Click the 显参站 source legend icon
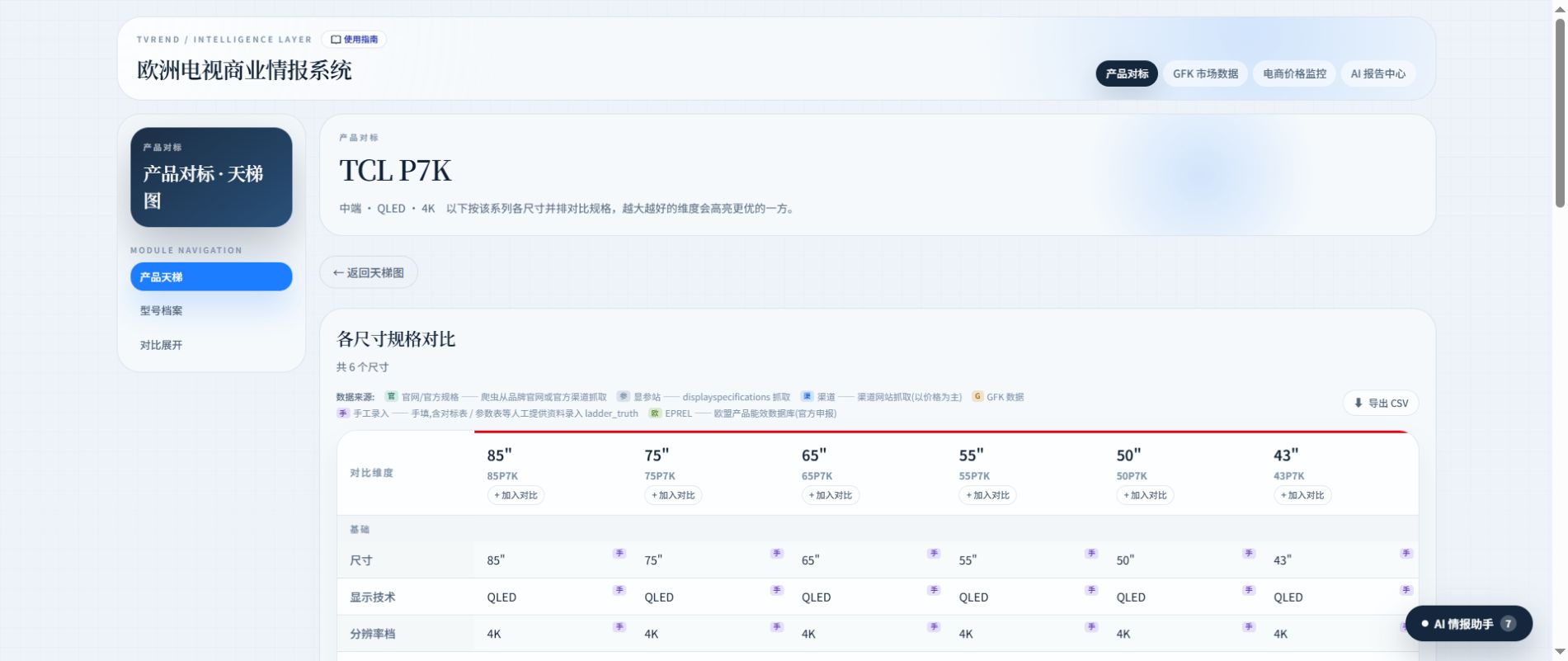The image size is (1568, 661). pyautogui.click(x=624, y=396)
